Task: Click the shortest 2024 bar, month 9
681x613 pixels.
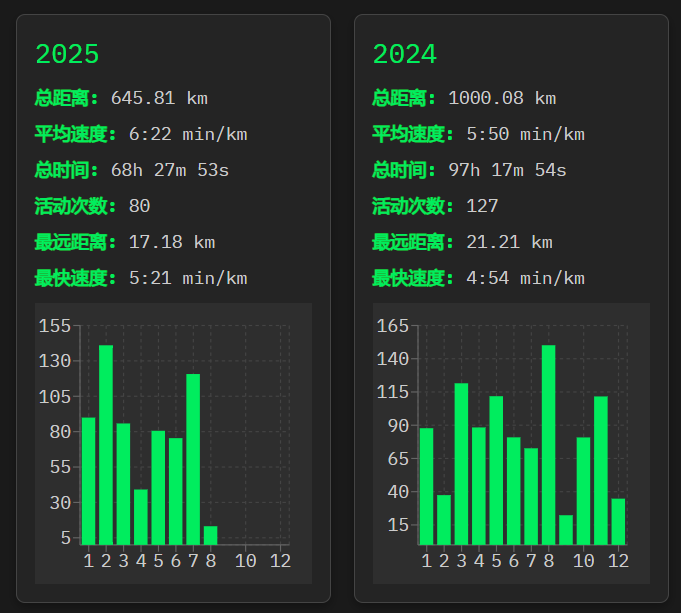Action: point(566,530)
